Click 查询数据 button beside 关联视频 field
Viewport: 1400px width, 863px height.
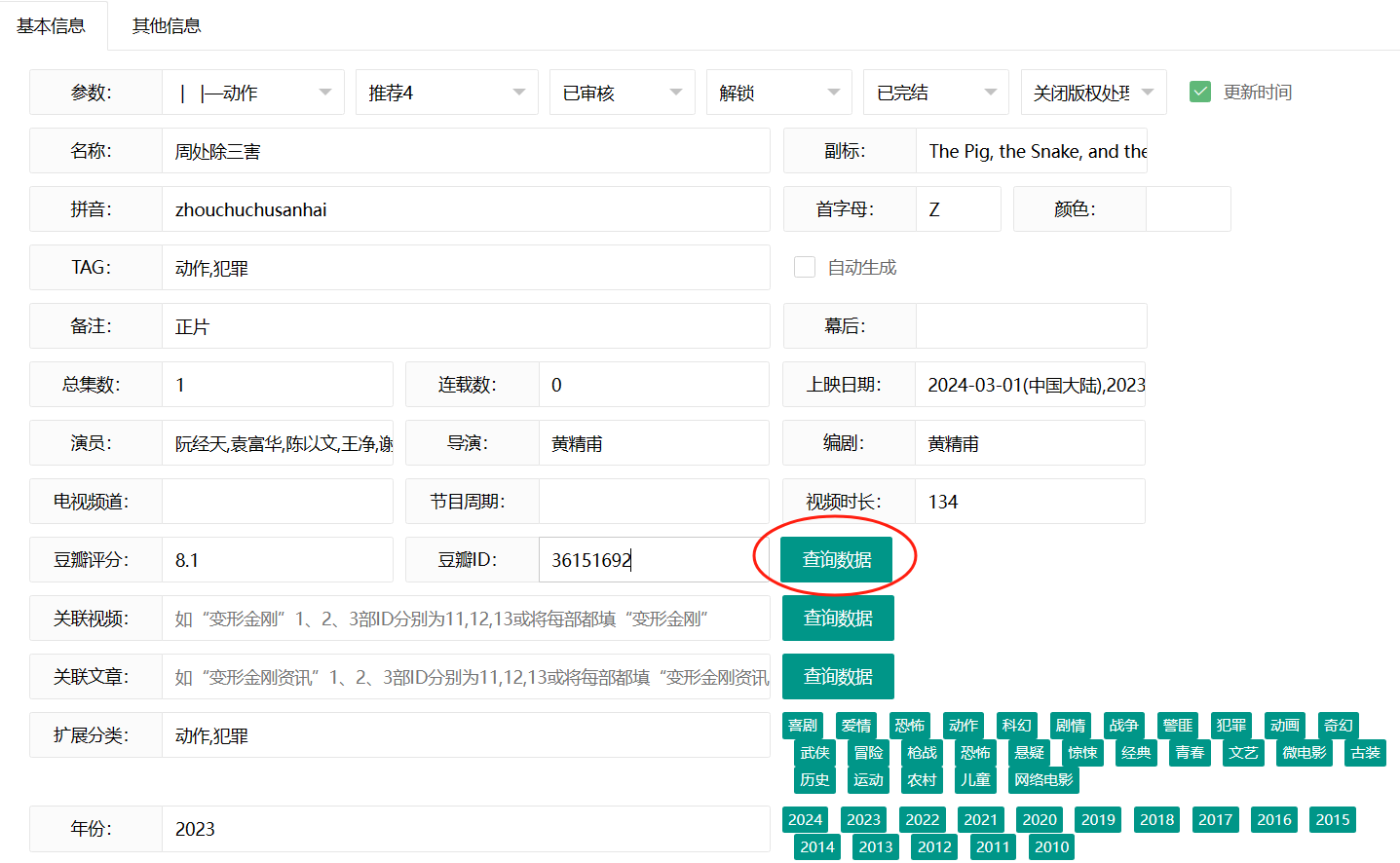pyautogui.click(x=838, y=619)
